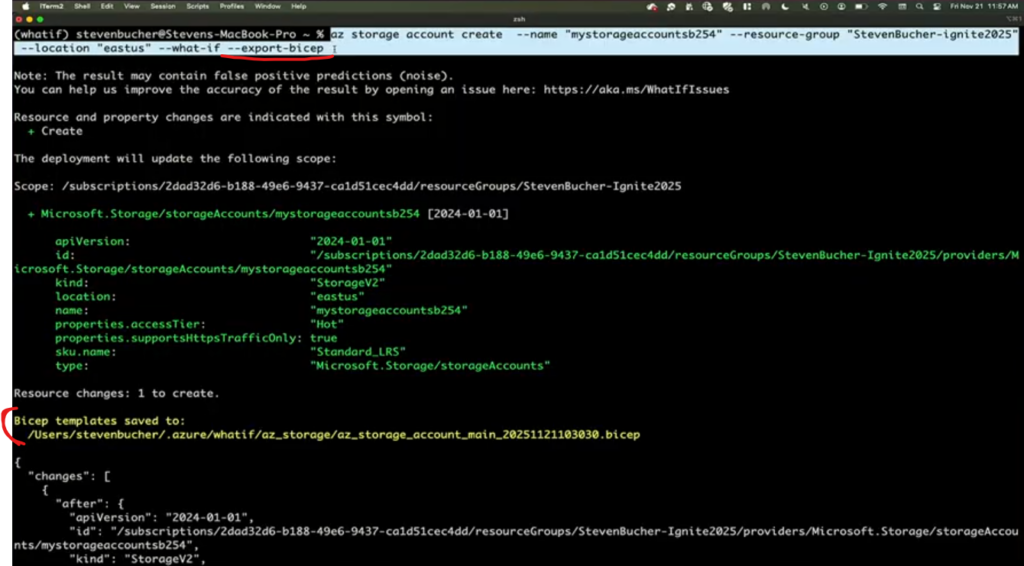Click the date and time clock

(x=984, y=6)
